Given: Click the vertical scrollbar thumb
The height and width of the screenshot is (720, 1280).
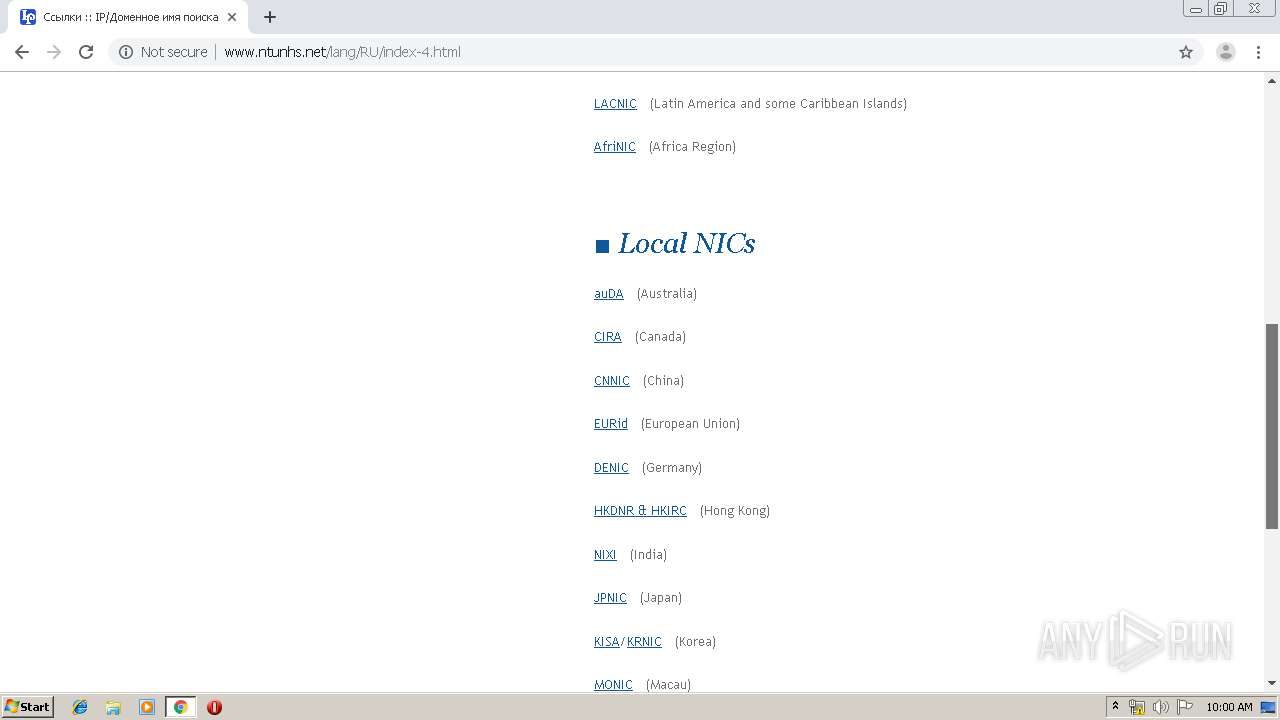Looking at the screenshot, I should click(1272, 426).
